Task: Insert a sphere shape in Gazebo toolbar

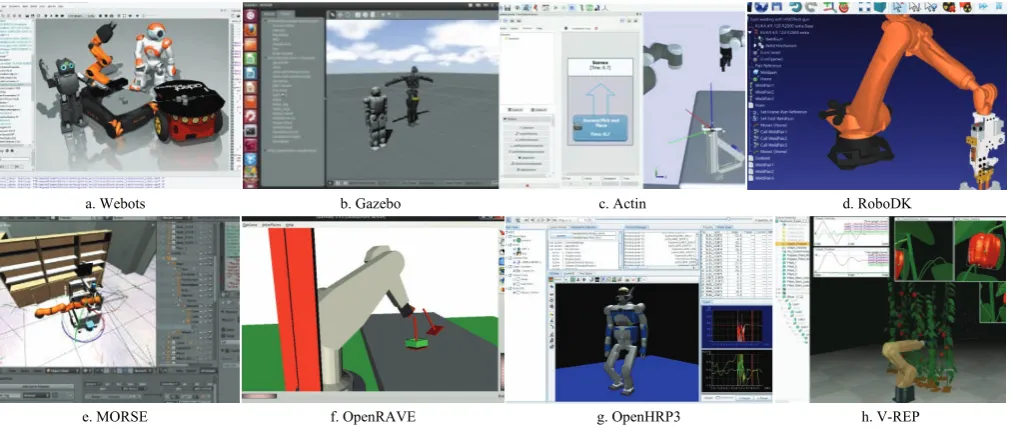Action: point(365,15)
